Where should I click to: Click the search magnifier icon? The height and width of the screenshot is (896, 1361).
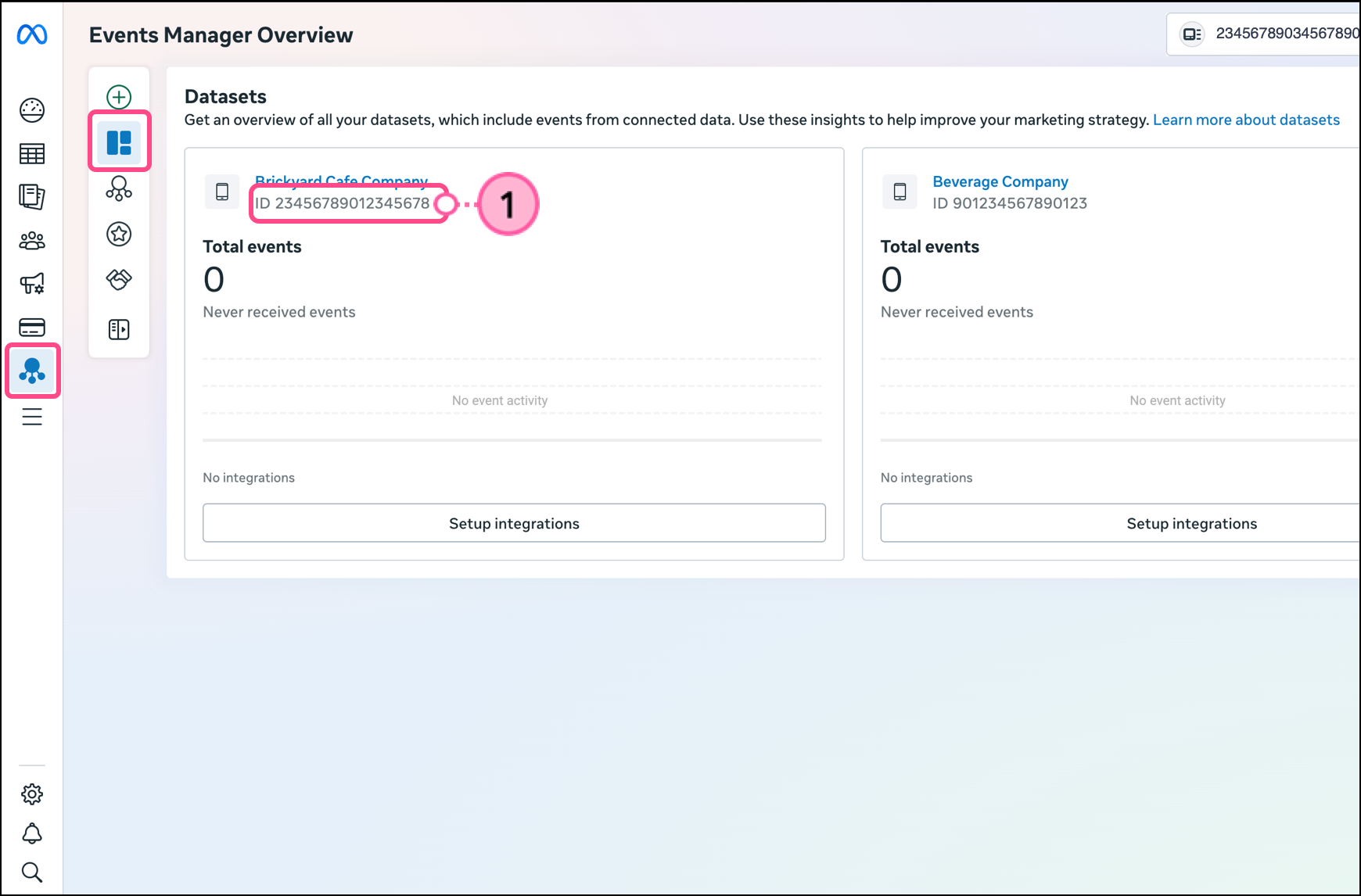32,872
